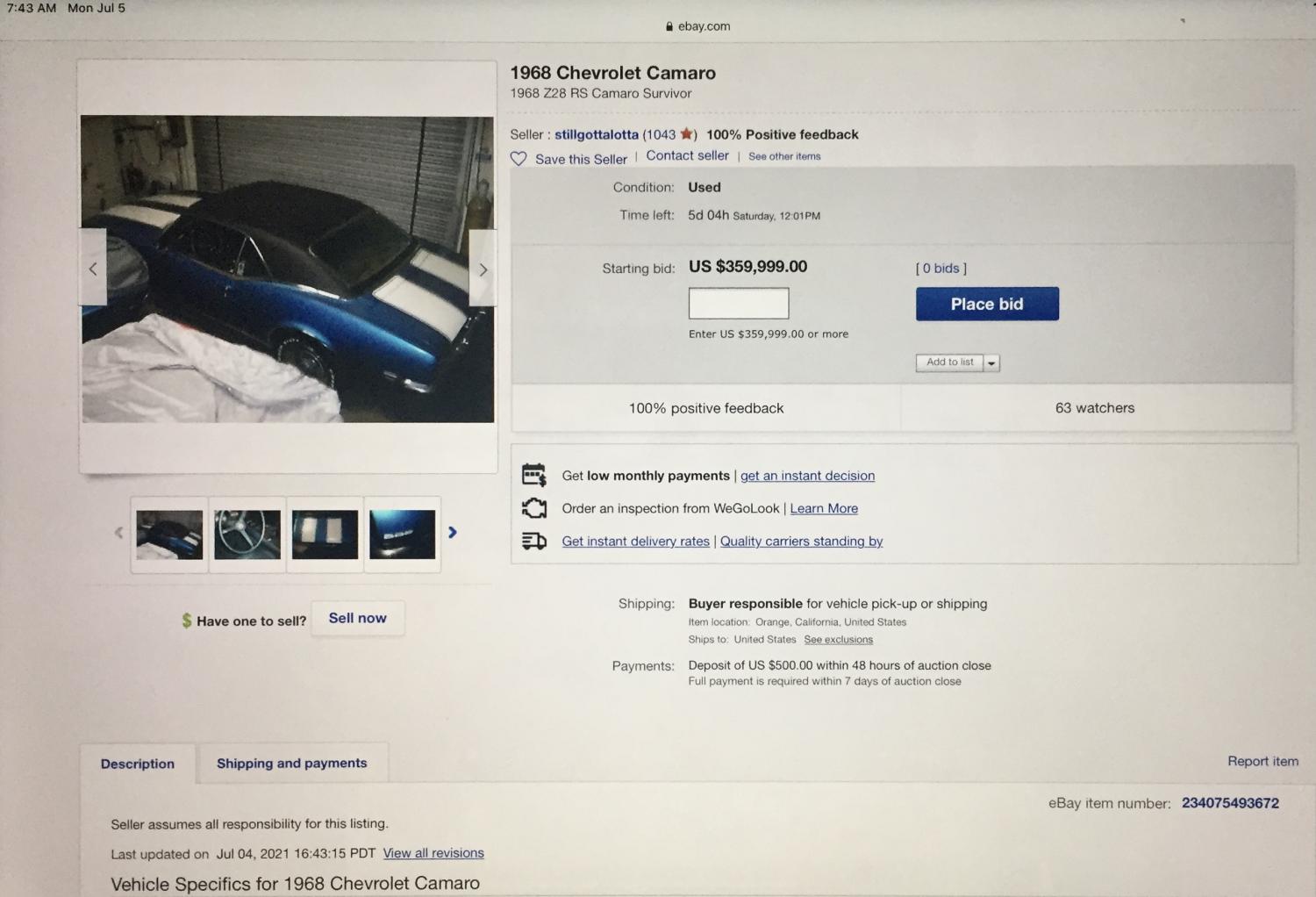The image size is (1316, 897).
Task: Show previous photo with left gallery arrow
Action: tap(93, 268)
